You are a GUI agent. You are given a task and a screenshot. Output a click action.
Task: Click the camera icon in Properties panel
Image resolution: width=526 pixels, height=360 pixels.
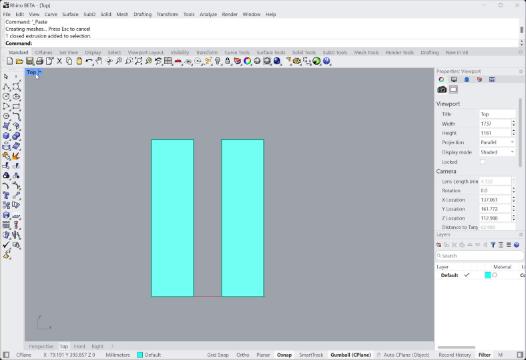pos(442,89)
